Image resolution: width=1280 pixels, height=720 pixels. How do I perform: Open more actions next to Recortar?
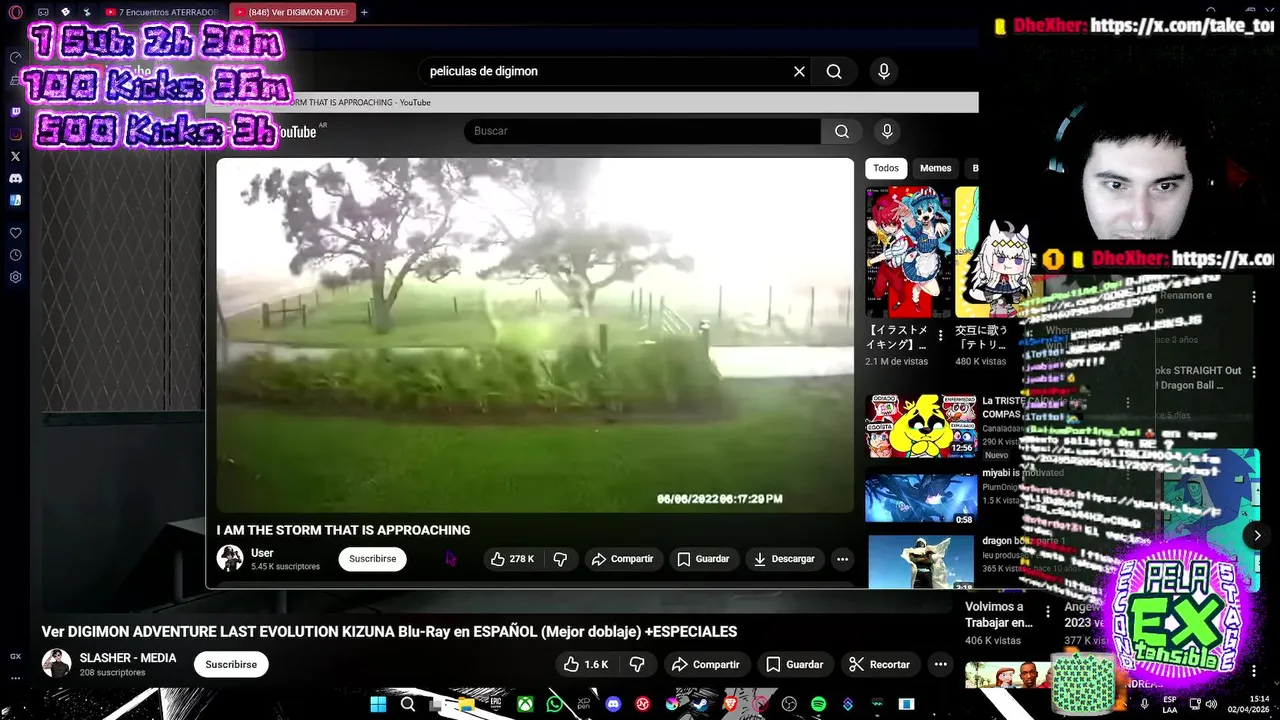point(940,664)
